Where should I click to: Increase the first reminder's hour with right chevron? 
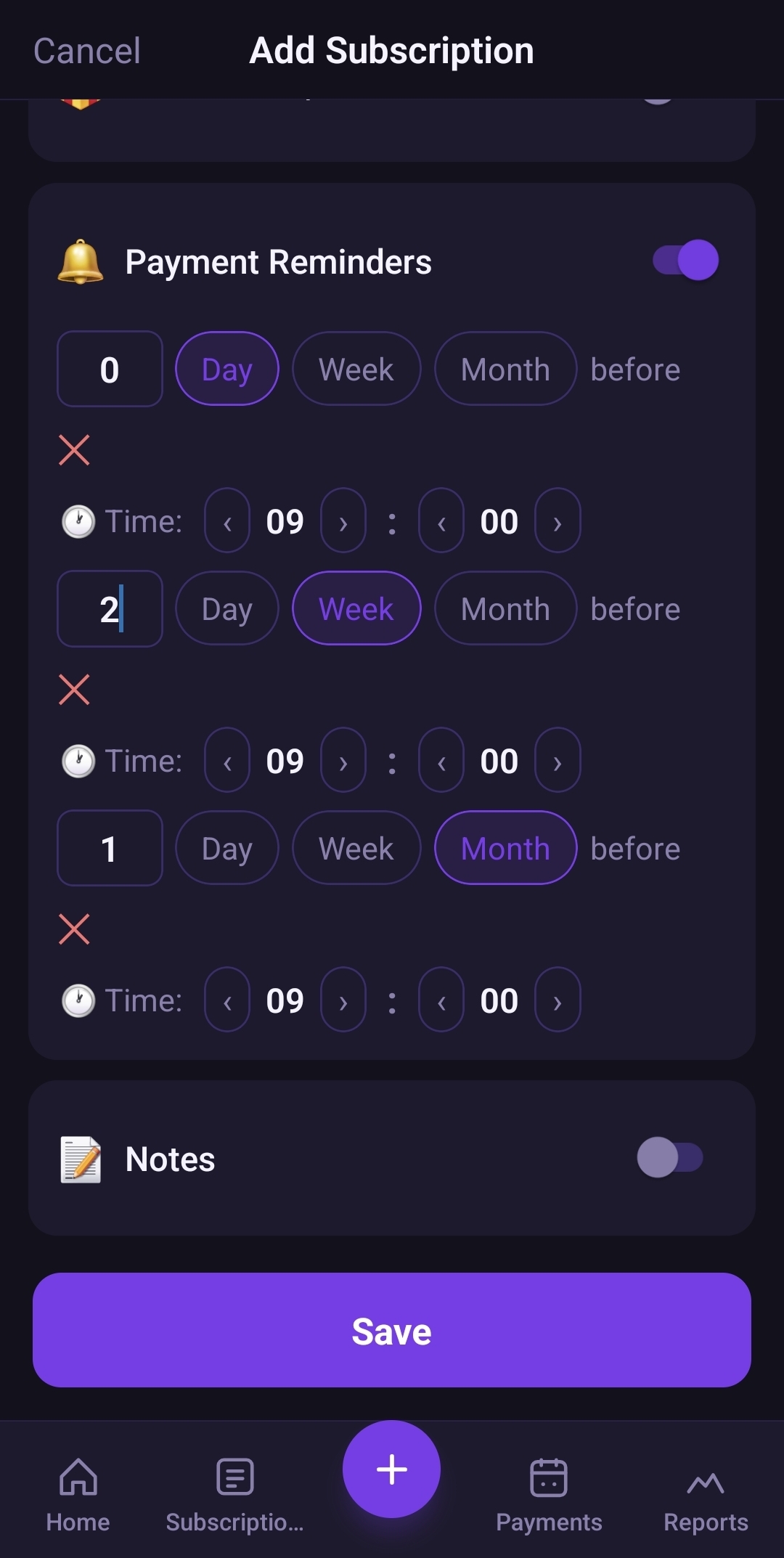[x=342, y=521]
